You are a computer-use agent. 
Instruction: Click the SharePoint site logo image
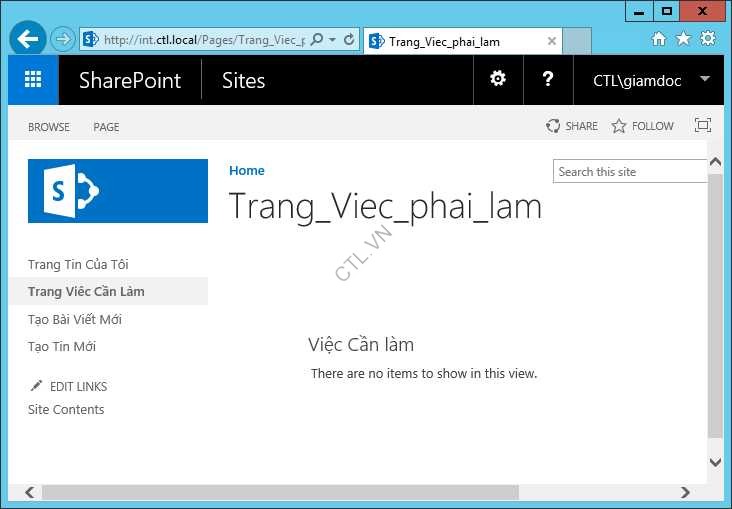pyautogui.click(x=118, y=190)
